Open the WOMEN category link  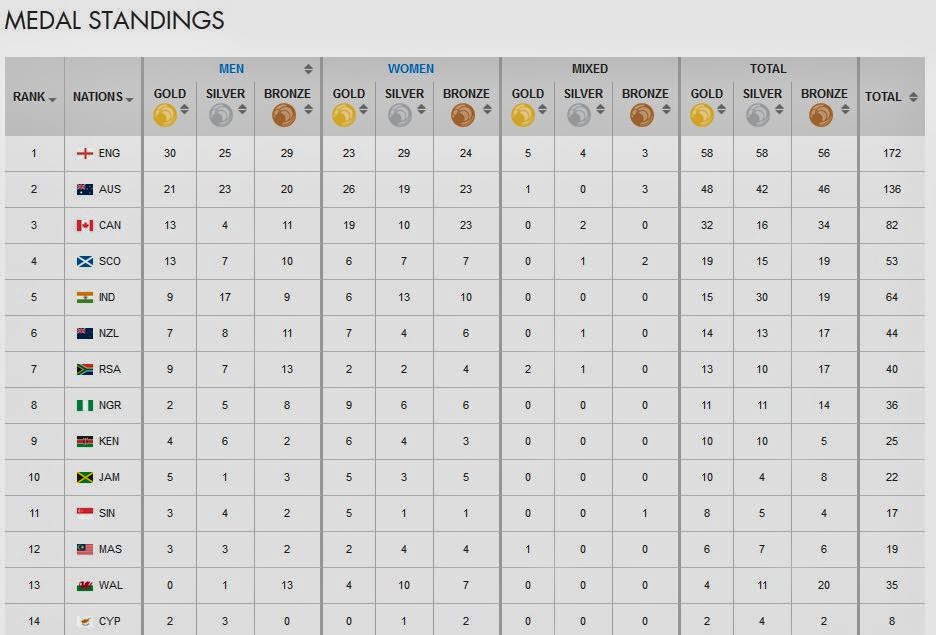(x=411, y=69)
